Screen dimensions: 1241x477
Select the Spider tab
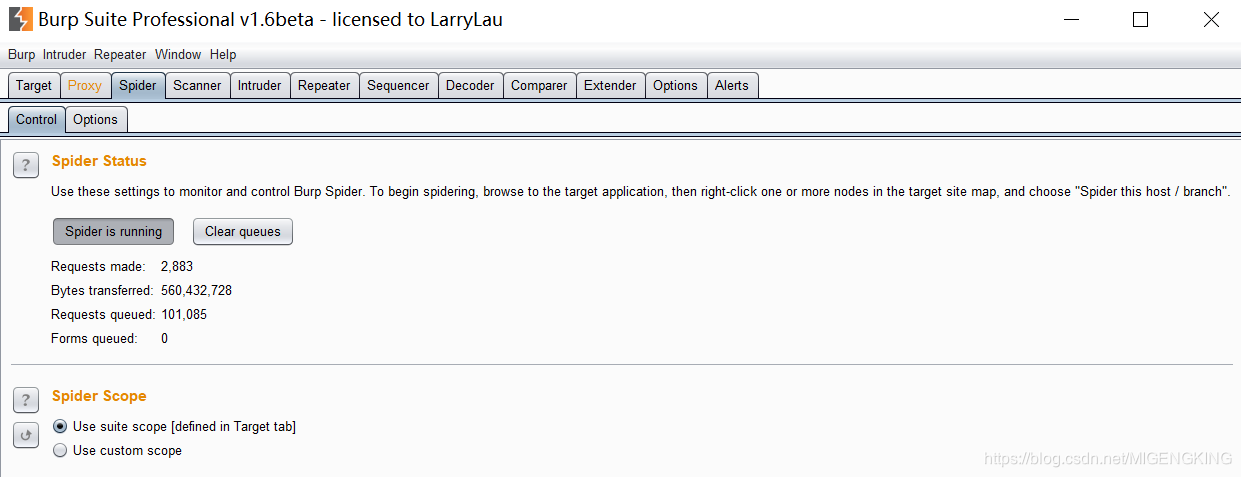click(138, 86)
